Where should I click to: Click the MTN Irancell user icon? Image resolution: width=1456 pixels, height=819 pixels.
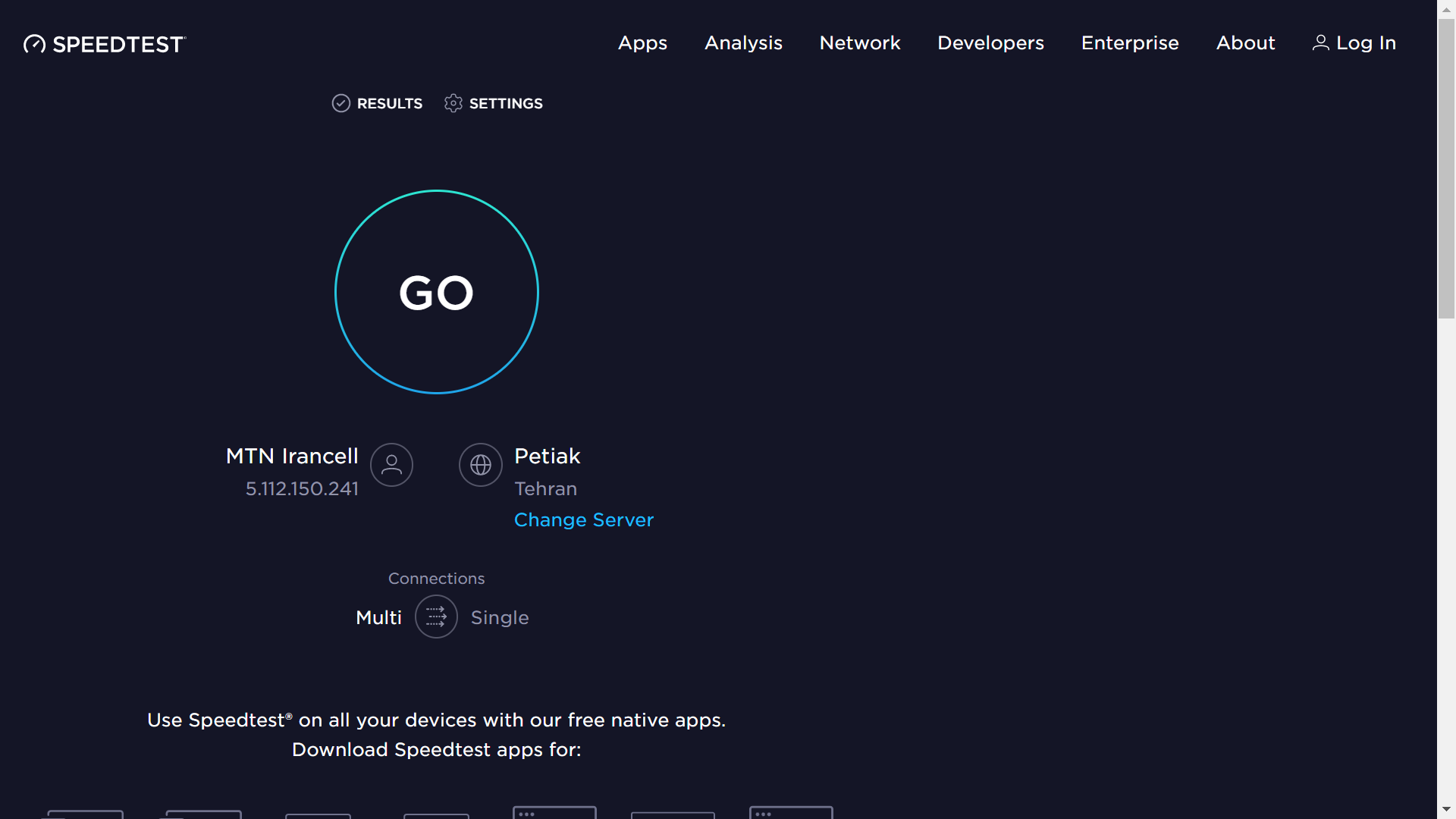pos(391,465)
